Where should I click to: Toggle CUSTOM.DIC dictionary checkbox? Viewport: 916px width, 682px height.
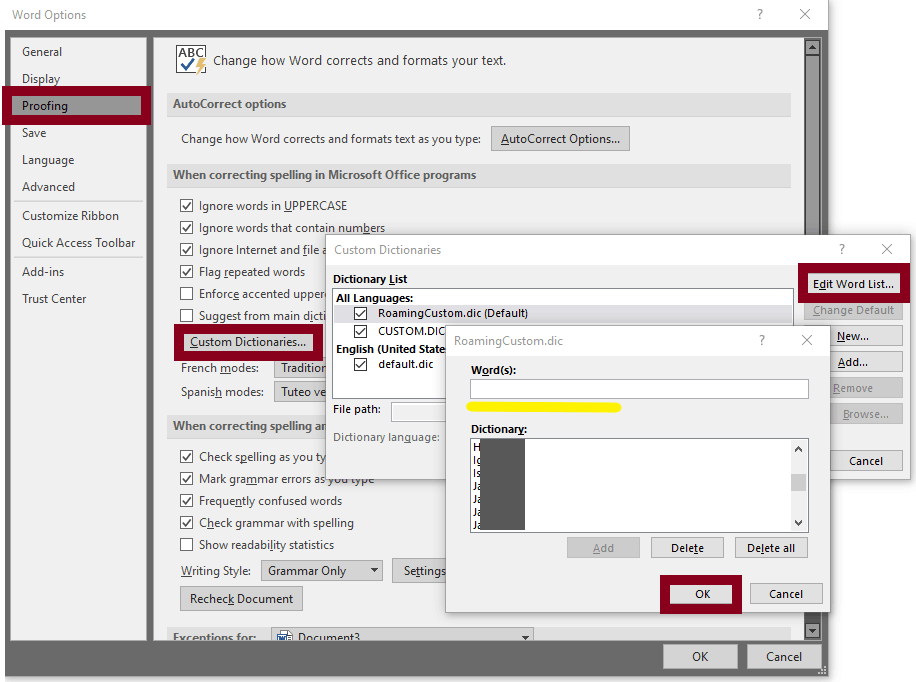pyautogui.click(x=360, y=331)
